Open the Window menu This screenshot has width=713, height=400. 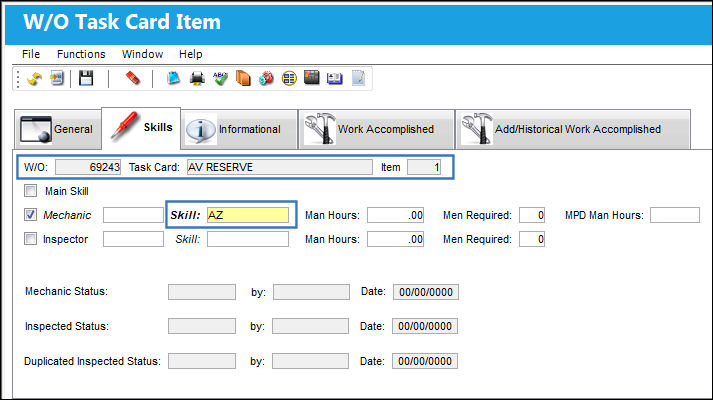coord(142,54)
